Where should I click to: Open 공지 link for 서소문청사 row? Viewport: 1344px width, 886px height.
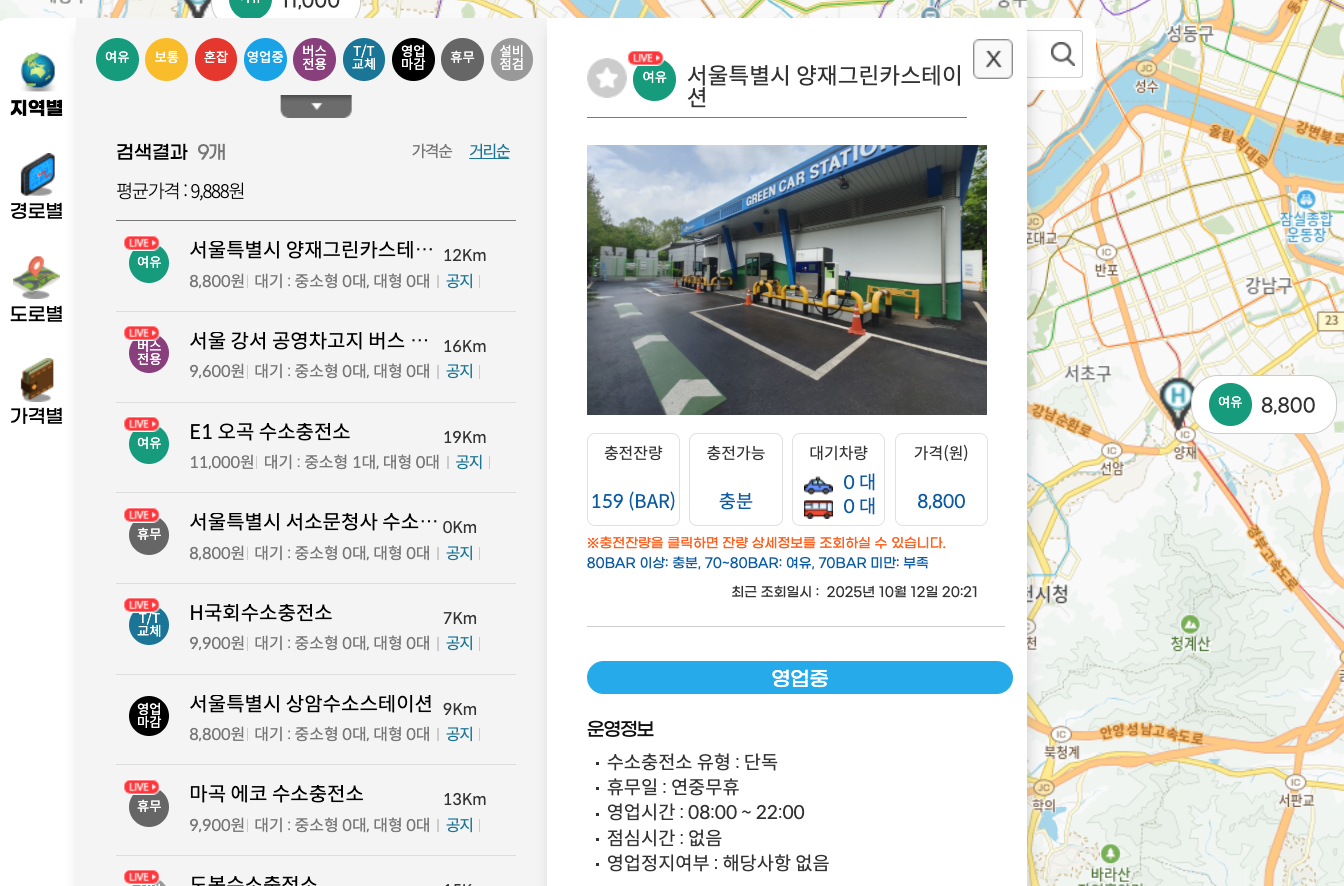(459, 553)
